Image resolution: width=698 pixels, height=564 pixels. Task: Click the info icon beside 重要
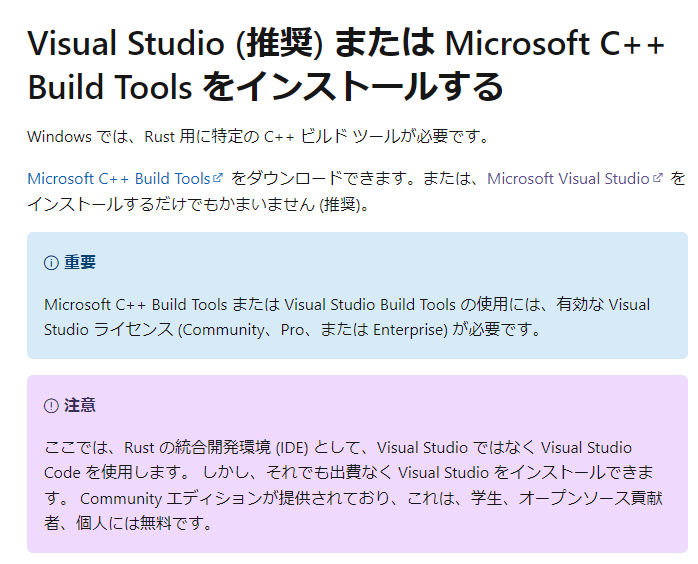click(x=51, y=263)
